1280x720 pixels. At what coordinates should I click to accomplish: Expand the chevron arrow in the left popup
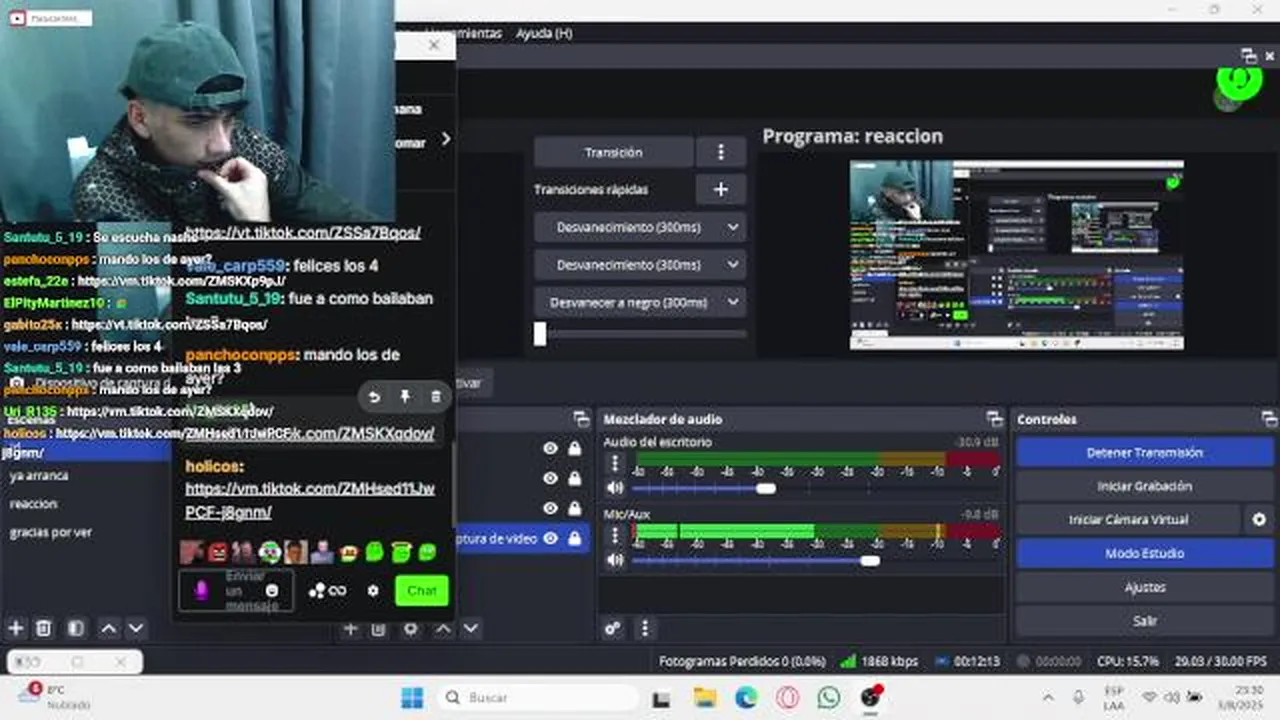pos(446,139)
